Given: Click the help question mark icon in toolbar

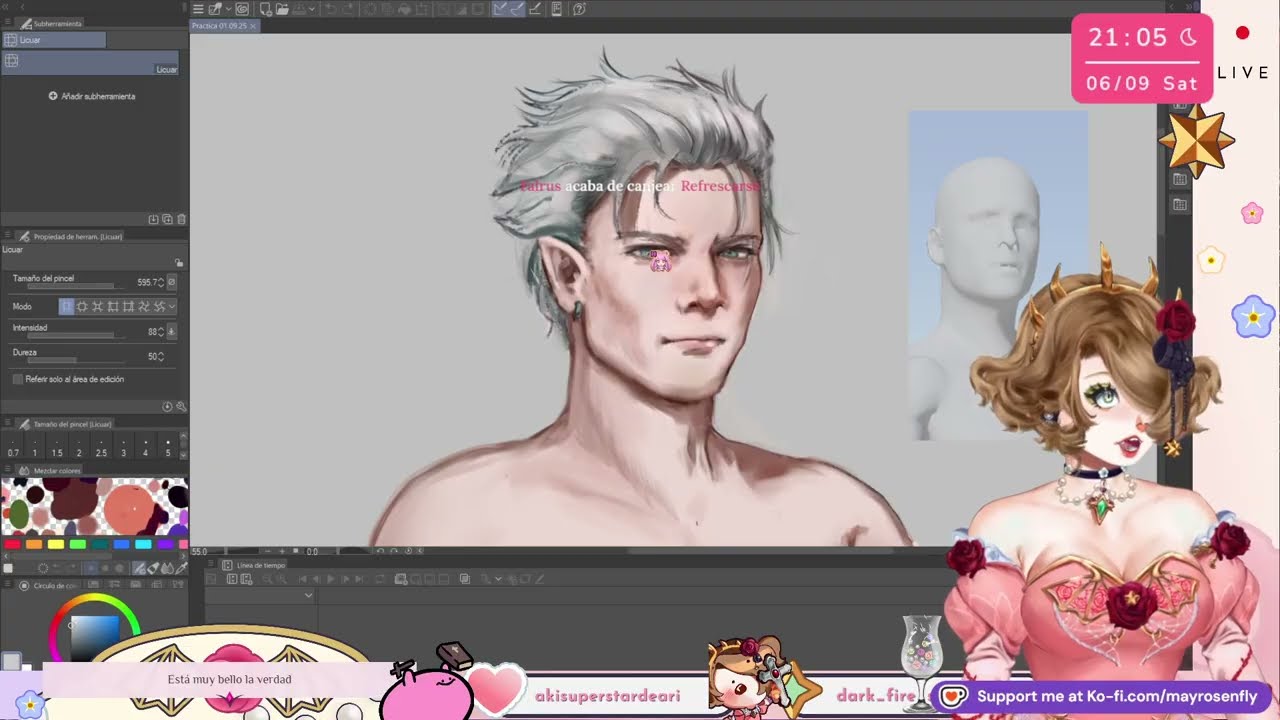Looking at the screenshot, I should 579,9.
